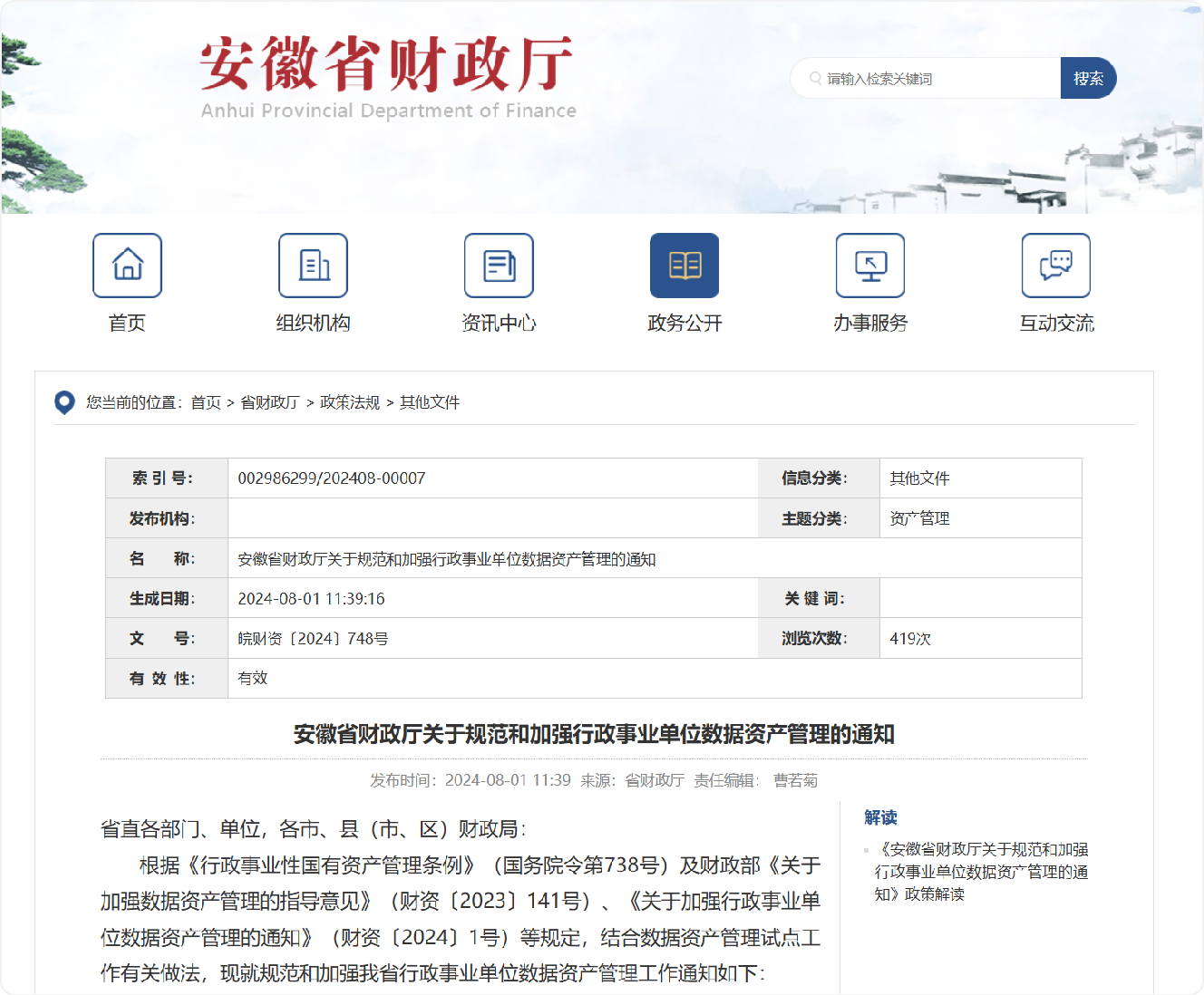Open 省财政厅 breadcrumb link
The height and width of the screenshot is (995, 1204).
coord(269,402)
